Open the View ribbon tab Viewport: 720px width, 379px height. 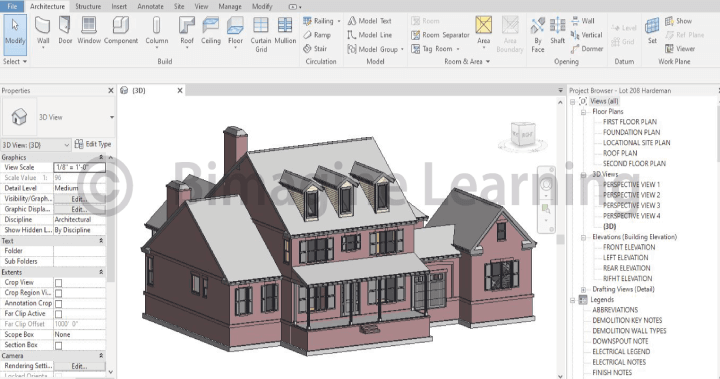click(x=201, y=6)
